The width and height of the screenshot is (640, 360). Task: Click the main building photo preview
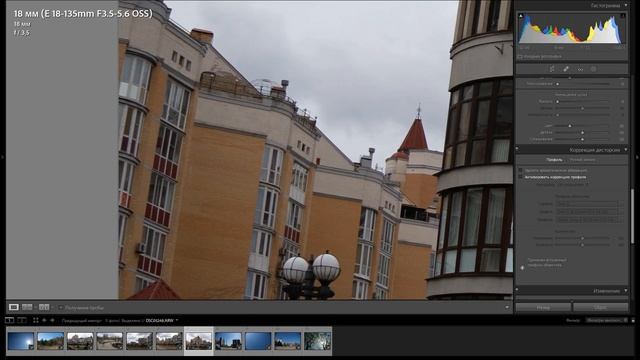315,150
